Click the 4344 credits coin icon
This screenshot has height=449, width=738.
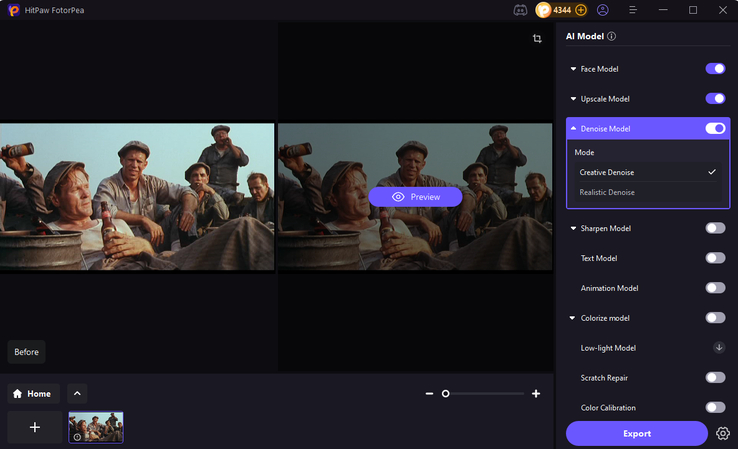click(544, 10)
